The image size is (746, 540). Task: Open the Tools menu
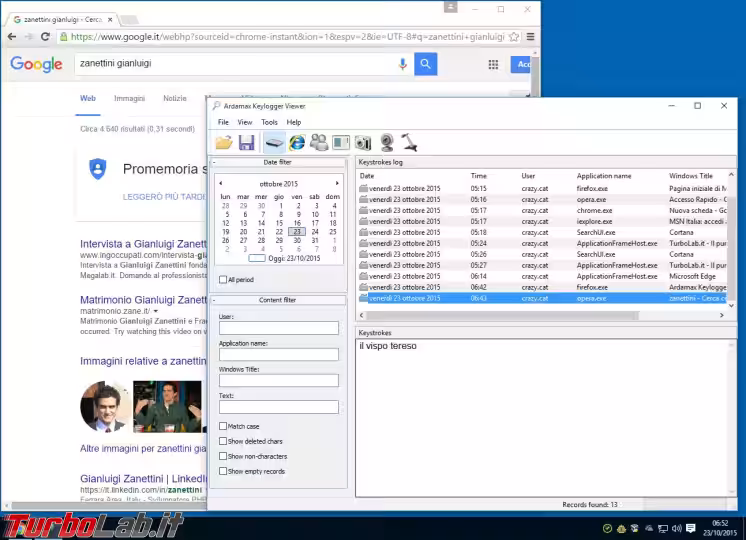pos(269,122)
